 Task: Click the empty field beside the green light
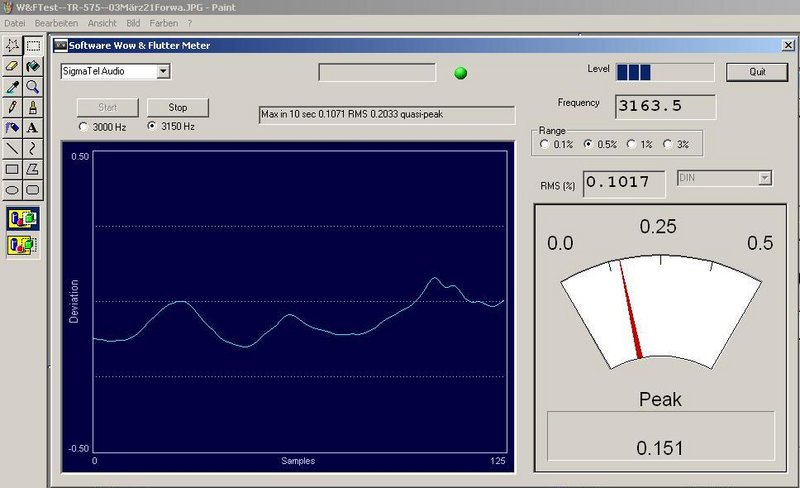pyautogui.click(x=377, y=72)
